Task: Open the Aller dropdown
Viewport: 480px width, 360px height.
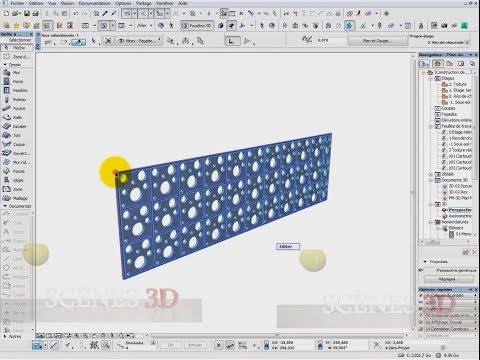Action: 144,25
